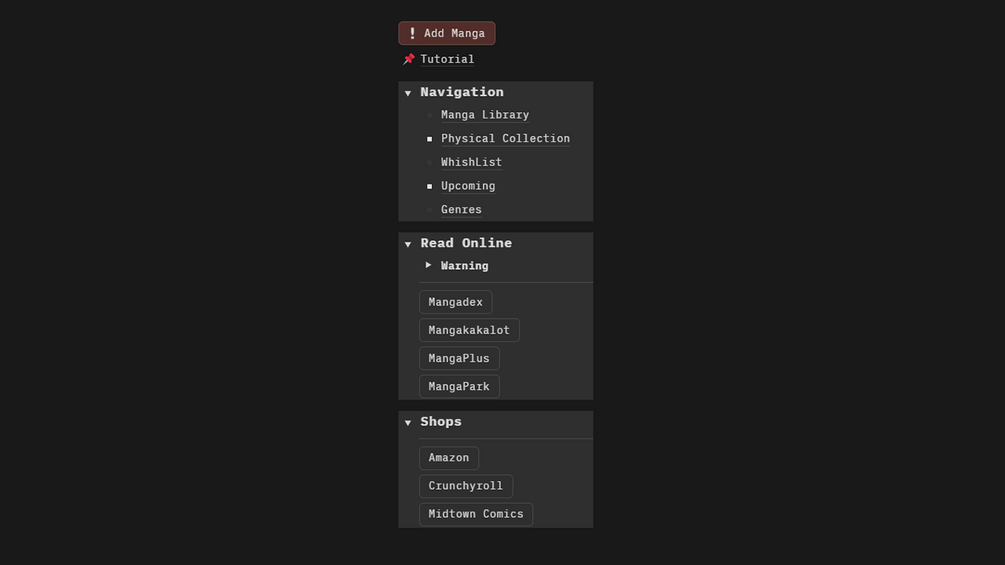Click the red pin icon beside Tutorial
The image size is (1005, 565).
409,59
